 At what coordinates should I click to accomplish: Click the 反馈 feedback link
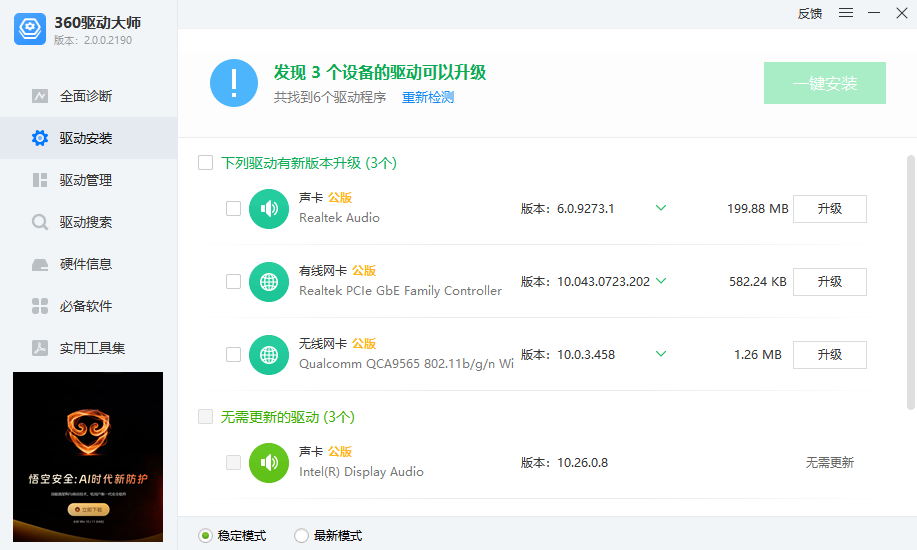tap(810, 13)
